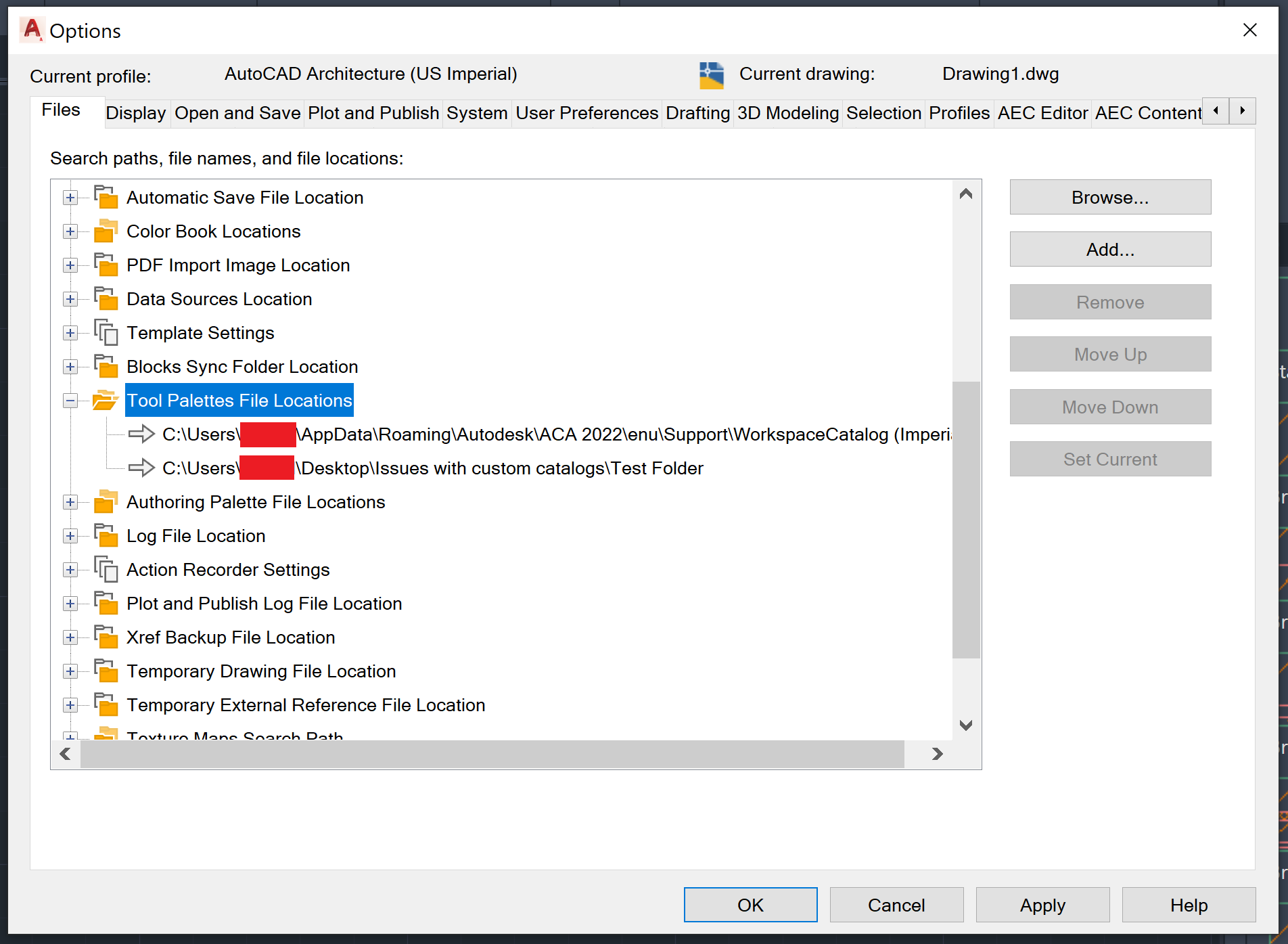Click the Temporary Drawing File Location folder icon
The height and width of the screenshot is (944, 1288).
pos(106,671)
